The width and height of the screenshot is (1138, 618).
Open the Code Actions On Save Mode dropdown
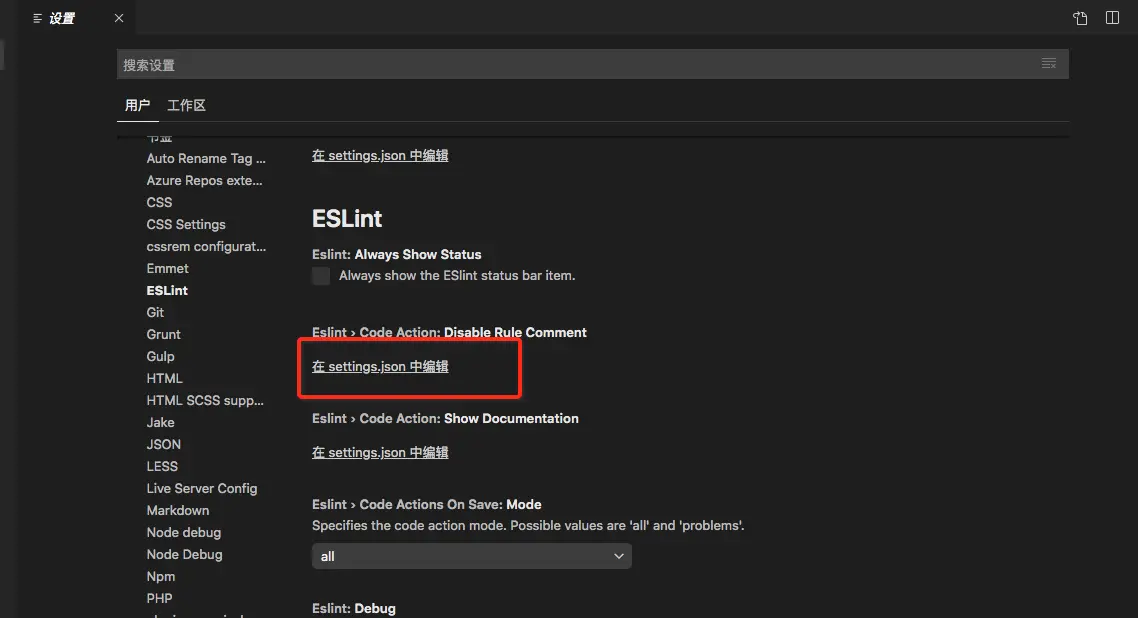pos(472,556)
